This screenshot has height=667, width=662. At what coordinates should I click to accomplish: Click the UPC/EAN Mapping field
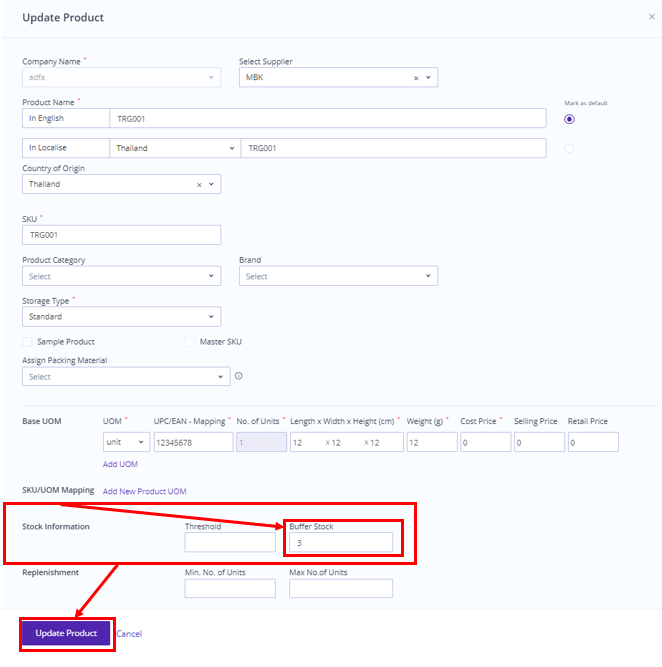193,442
